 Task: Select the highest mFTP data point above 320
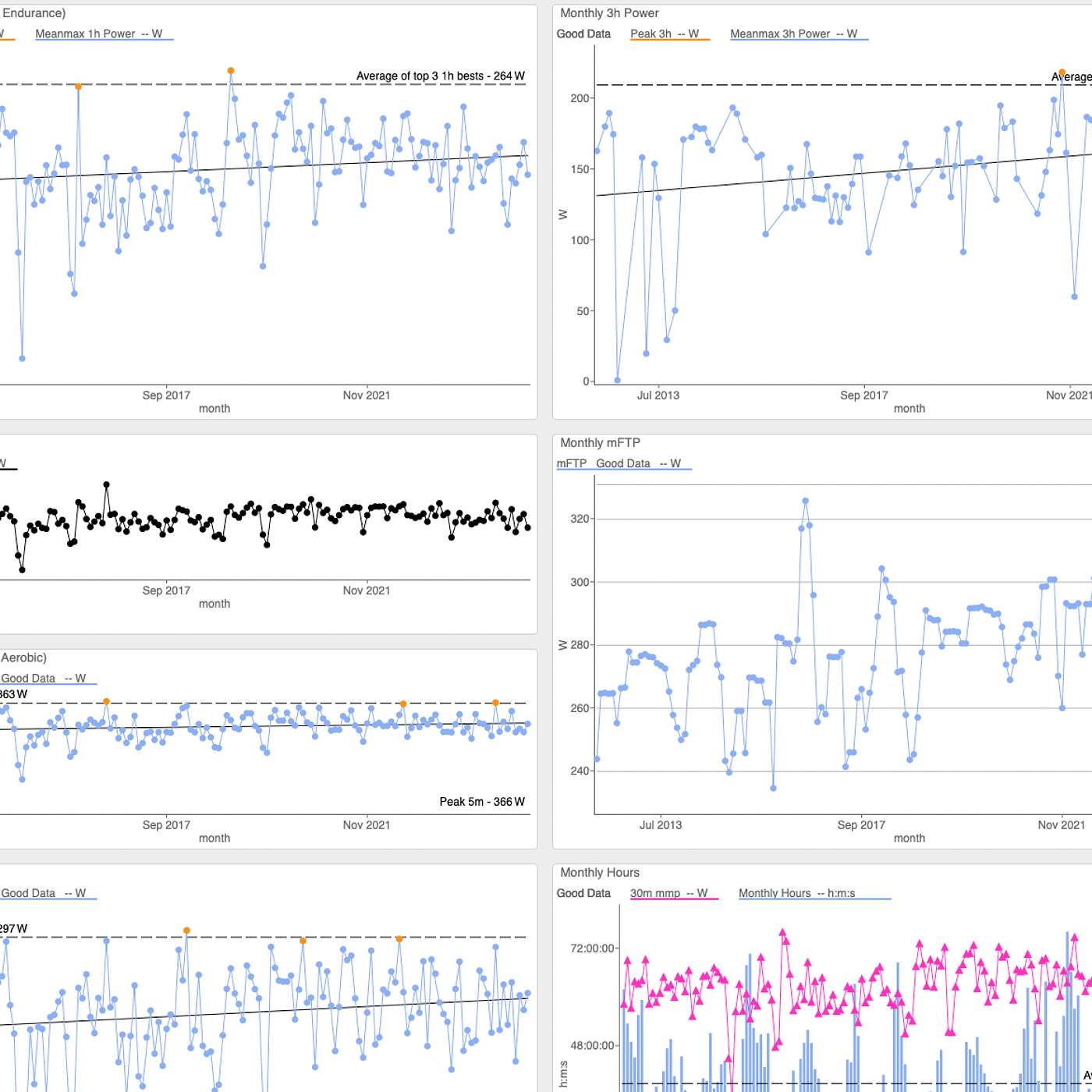[x=805, y=501]
